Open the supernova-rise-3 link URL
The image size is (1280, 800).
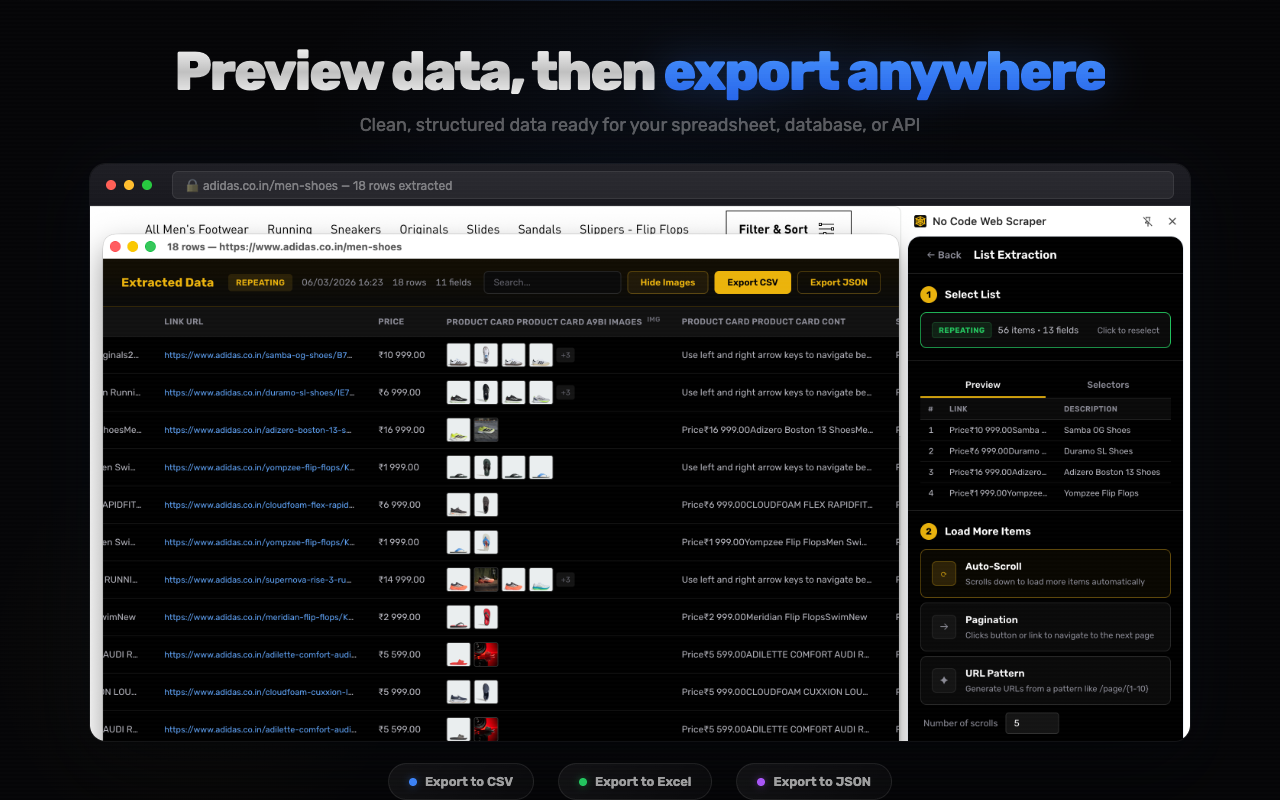pos(259,580)
